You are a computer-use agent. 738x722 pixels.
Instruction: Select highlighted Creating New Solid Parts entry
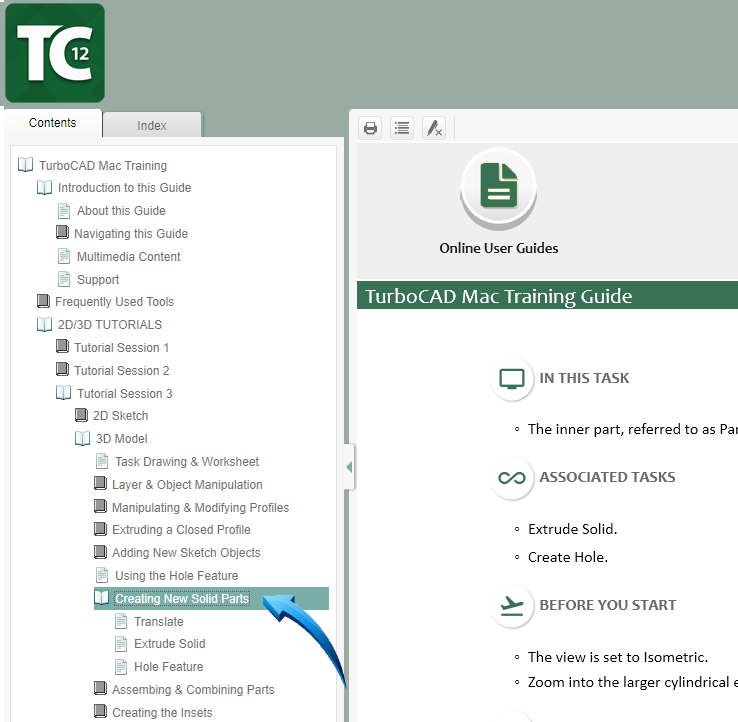coord(182,599)
